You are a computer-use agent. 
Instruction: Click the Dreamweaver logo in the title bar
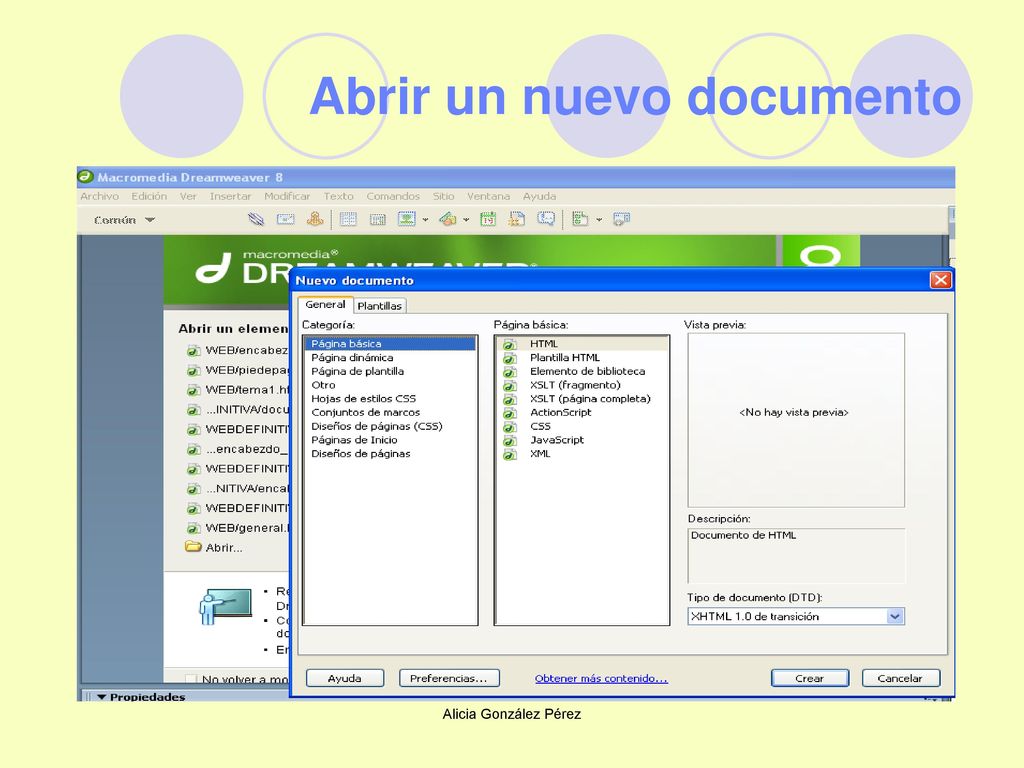click(86, 176)
